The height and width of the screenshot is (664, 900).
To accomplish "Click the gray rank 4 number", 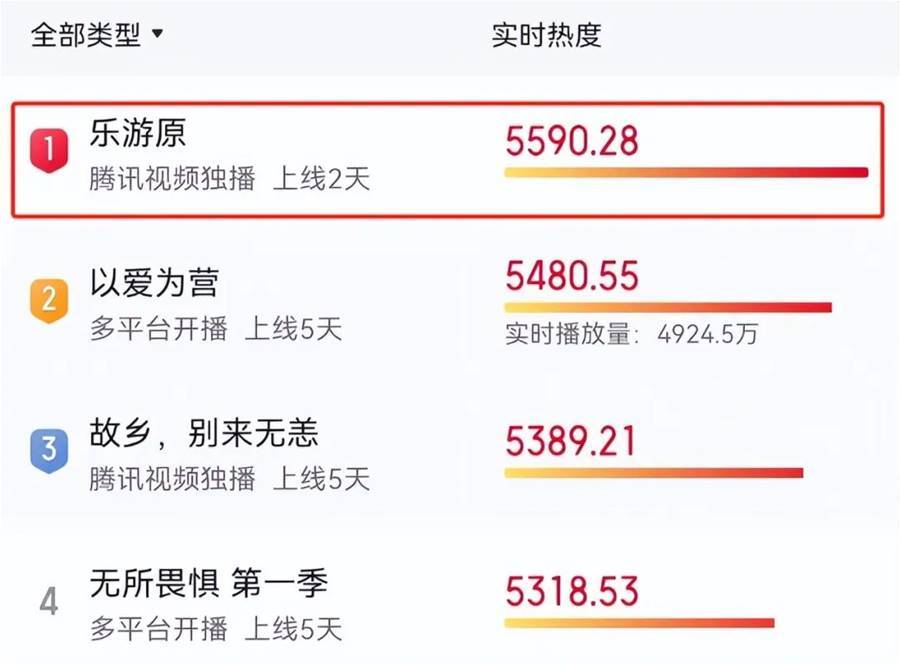I will (49, 601).
